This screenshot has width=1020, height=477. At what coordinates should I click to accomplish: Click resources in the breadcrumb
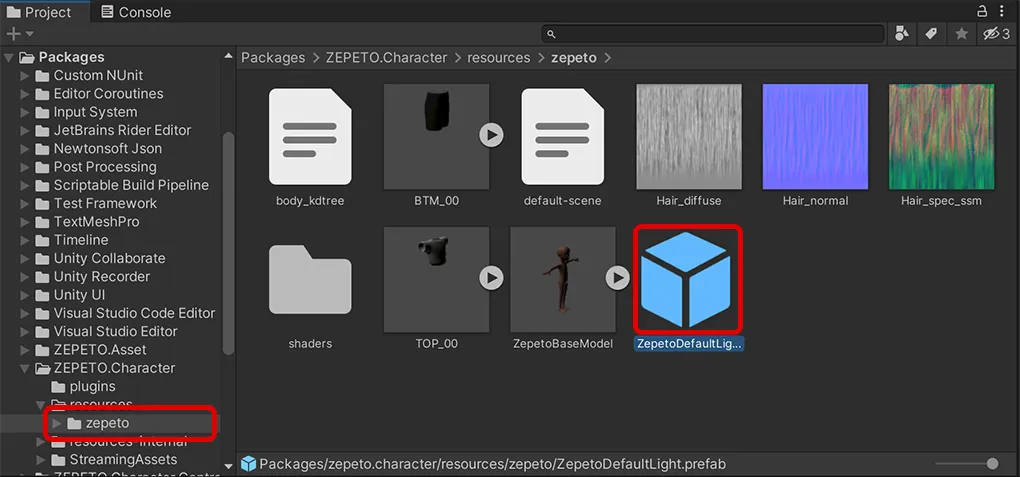(x=499, y=57)
